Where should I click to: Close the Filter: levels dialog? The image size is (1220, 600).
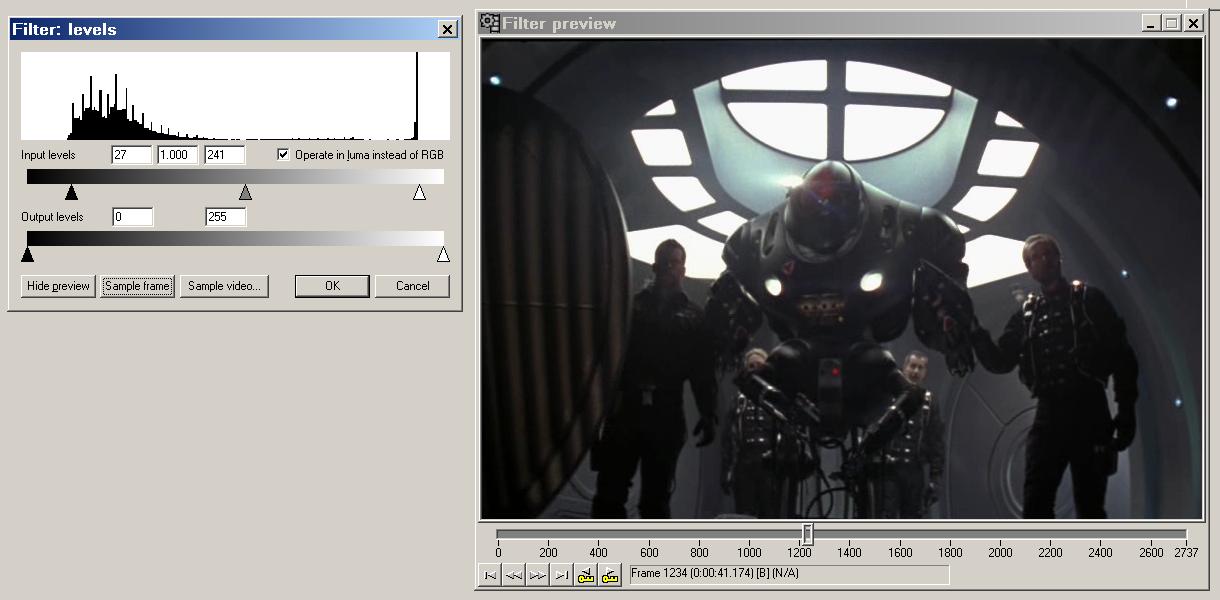tap(447, 30)
